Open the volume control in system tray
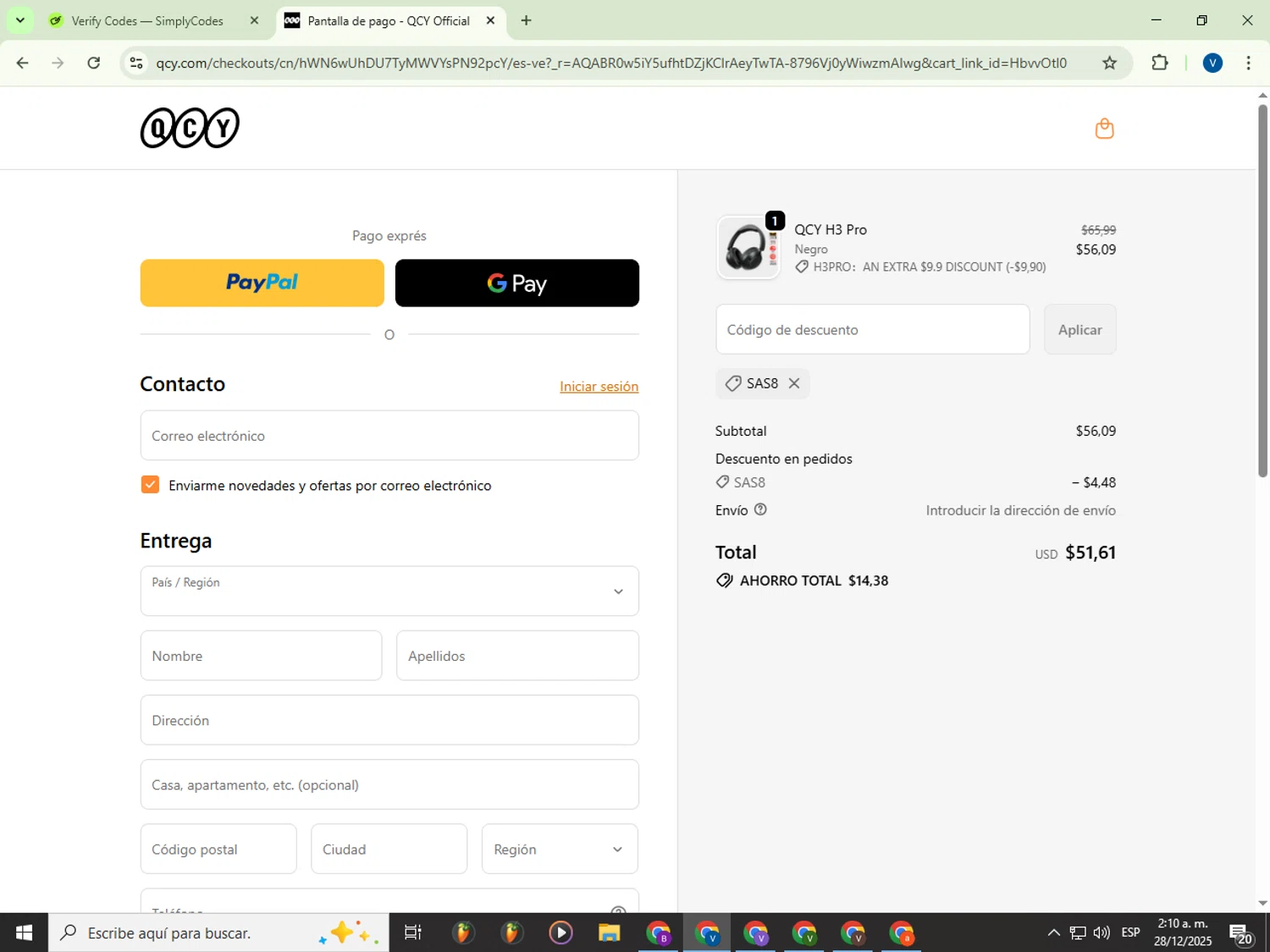The height and width of the screenshot is (952, 1270). [1102, 933]
